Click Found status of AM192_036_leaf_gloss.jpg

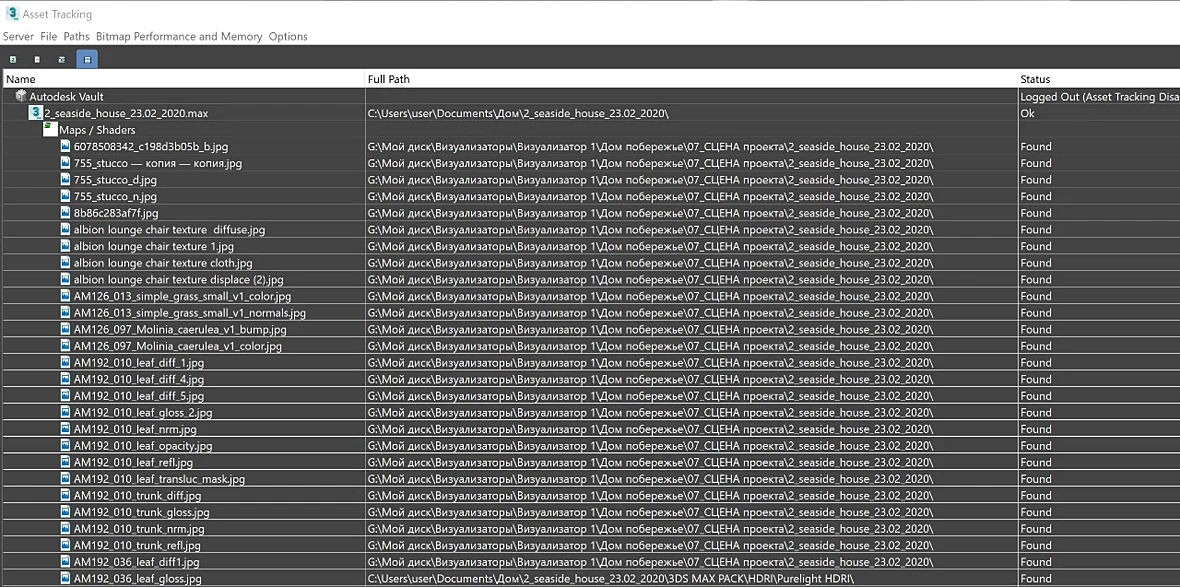click(x=1036, y=578)
